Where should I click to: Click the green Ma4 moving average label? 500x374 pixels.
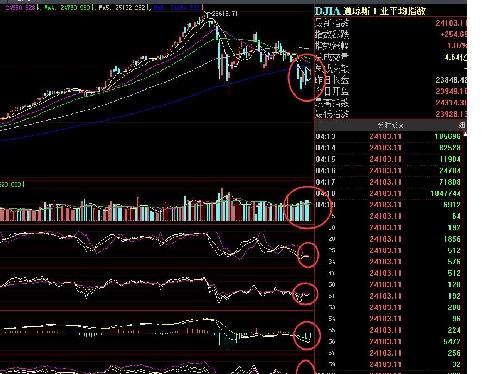(x=67, y=7)
